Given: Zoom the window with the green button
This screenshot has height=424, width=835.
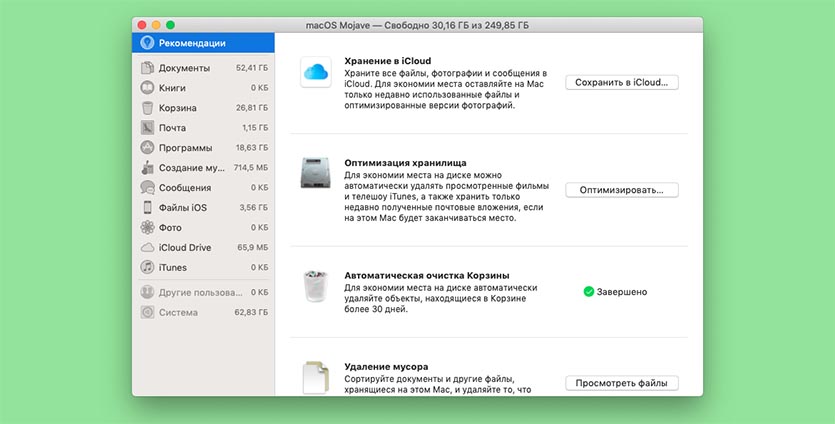Looking at the screenshot, I should tap(170, 25).
